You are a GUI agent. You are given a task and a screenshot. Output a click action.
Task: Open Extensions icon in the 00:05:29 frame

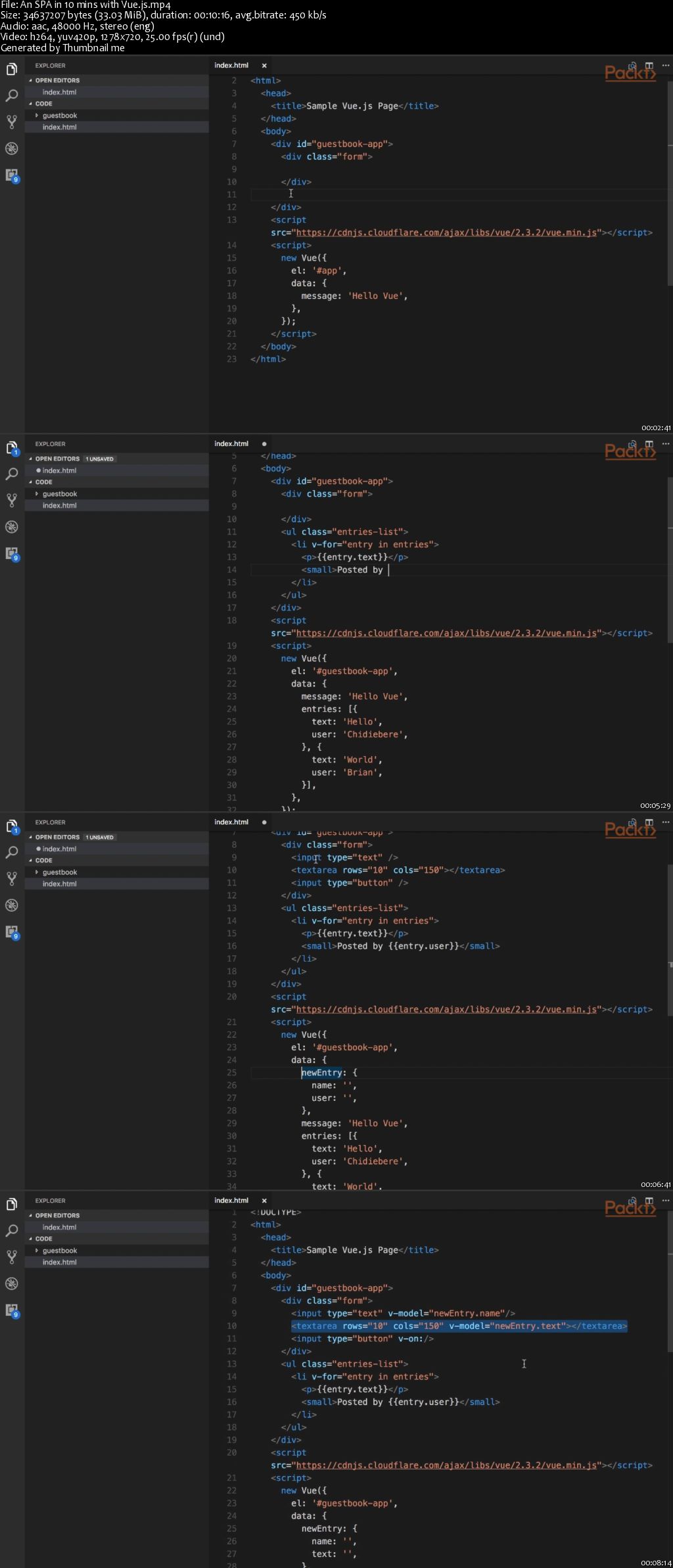(12, 554)
